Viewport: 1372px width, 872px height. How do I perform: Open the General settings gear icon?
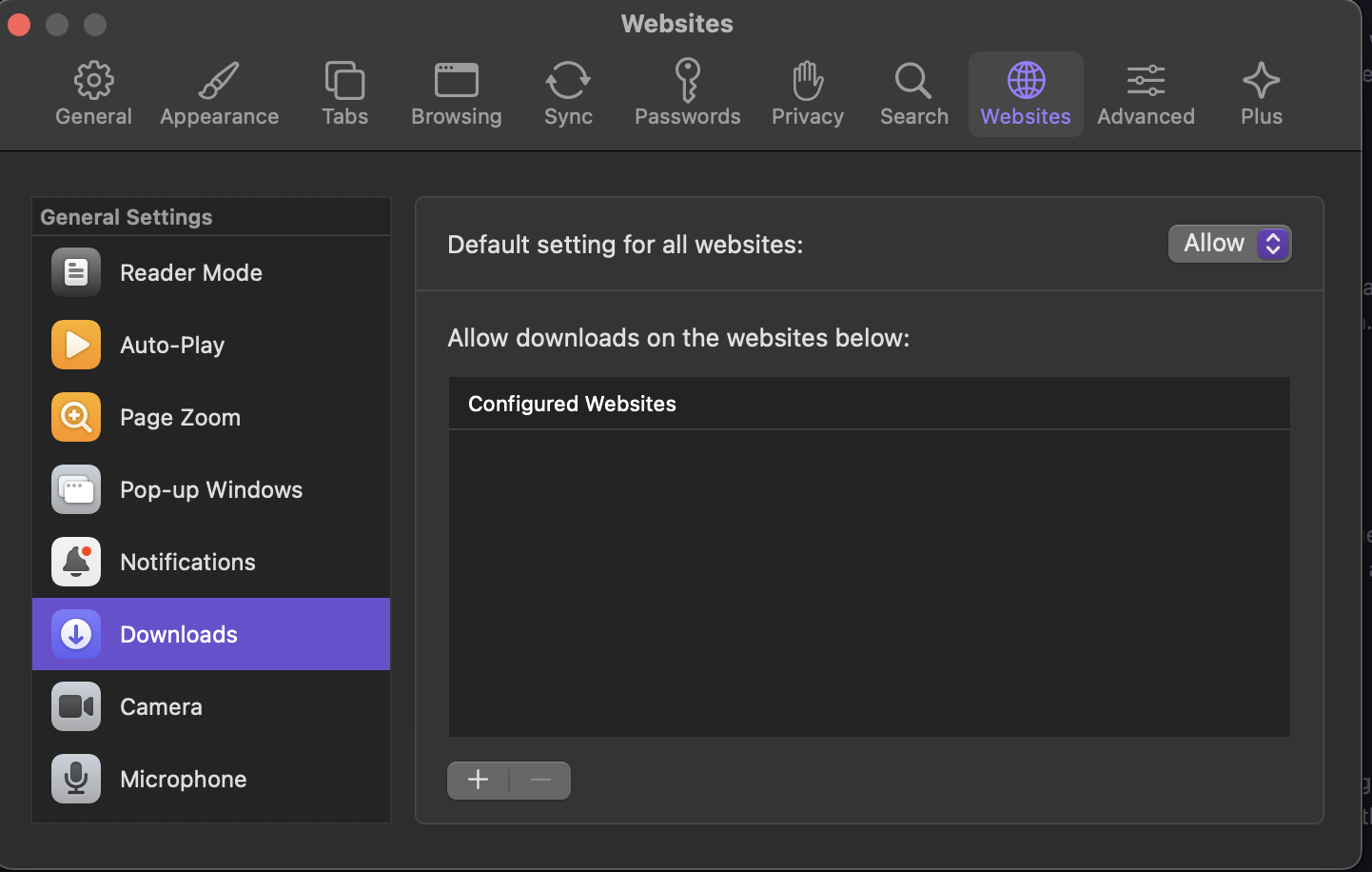(93, 94)
